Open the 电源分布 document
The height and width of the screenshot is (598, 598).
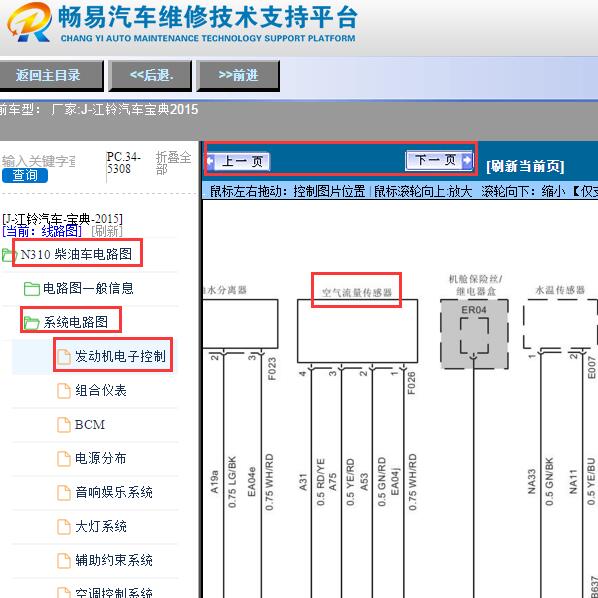pyautogui.click(x=101, y=458)
